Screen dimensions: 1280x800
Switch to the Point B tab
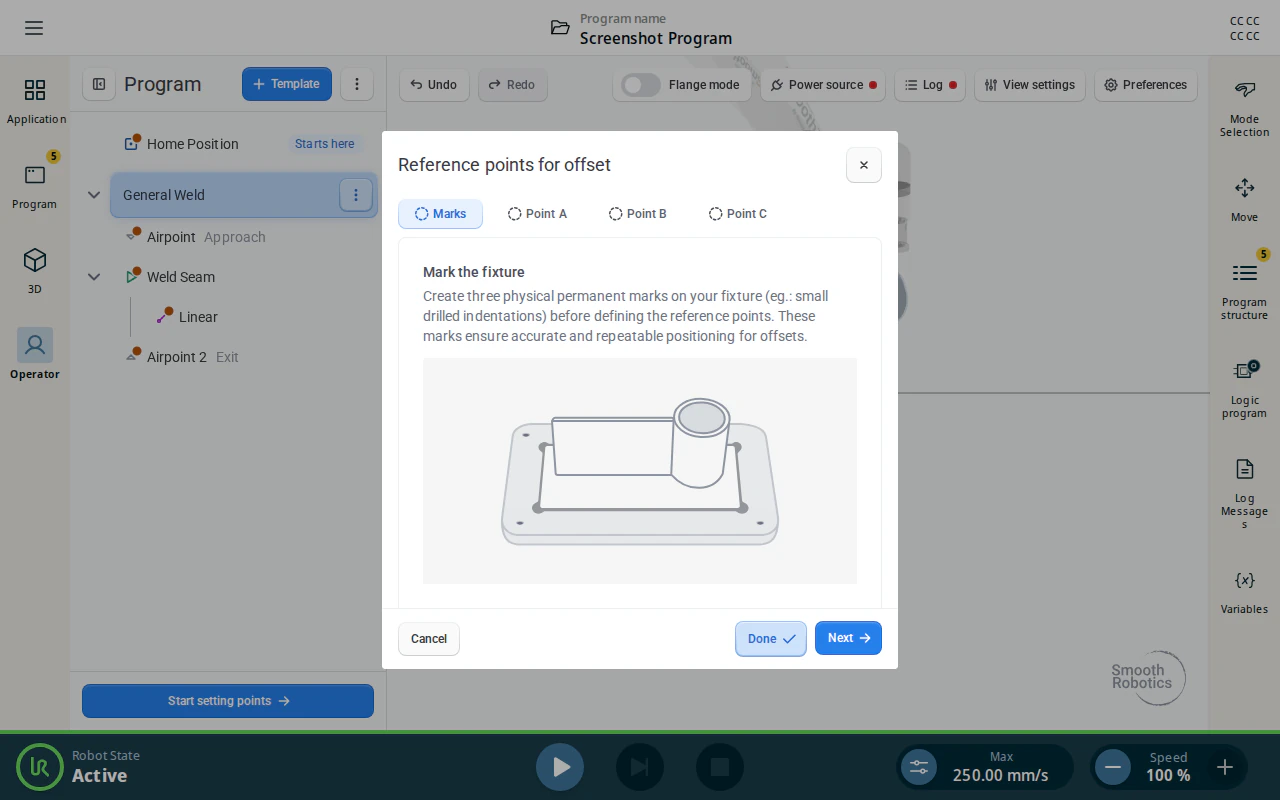(637, 214)
